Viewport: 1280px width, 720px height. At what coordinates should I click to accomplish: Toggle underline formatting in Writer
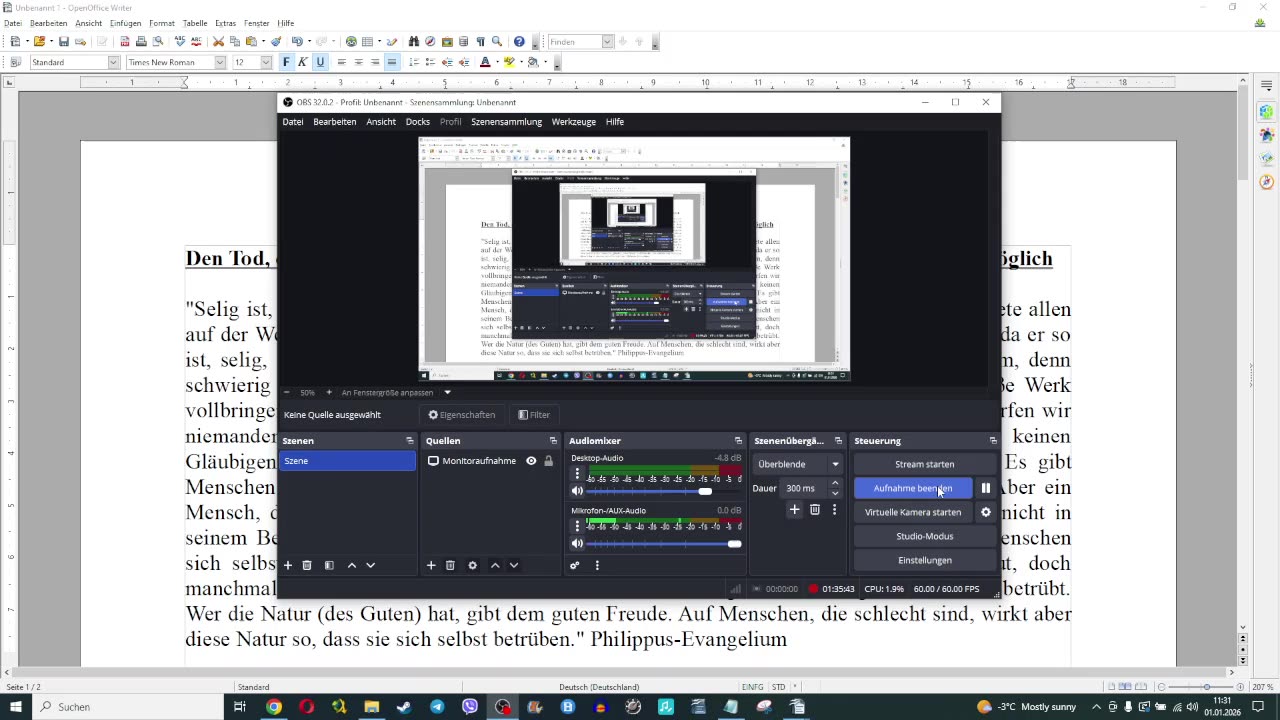tap(320, 62)
